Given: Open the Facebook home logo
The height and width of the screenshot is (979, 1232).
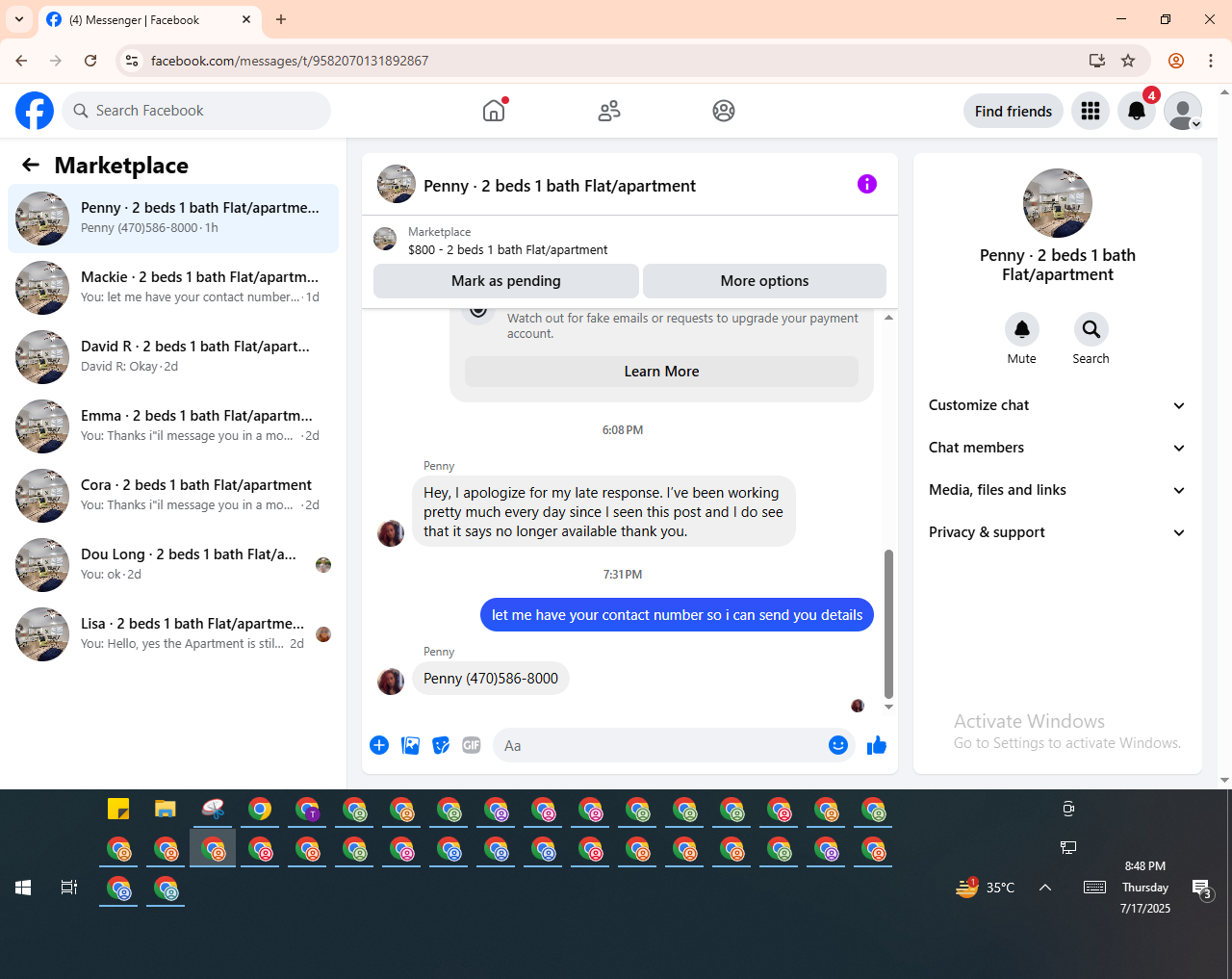Looking at the screenshot, I should (x=35, y=111).
